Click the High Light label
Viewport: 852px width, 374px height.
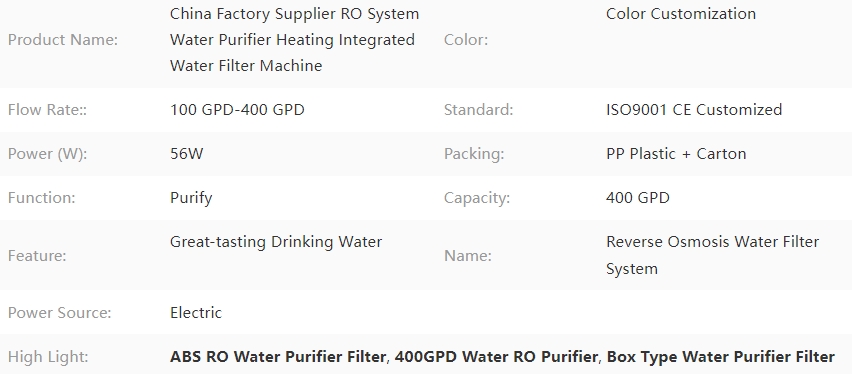click(x=48, y=357)
